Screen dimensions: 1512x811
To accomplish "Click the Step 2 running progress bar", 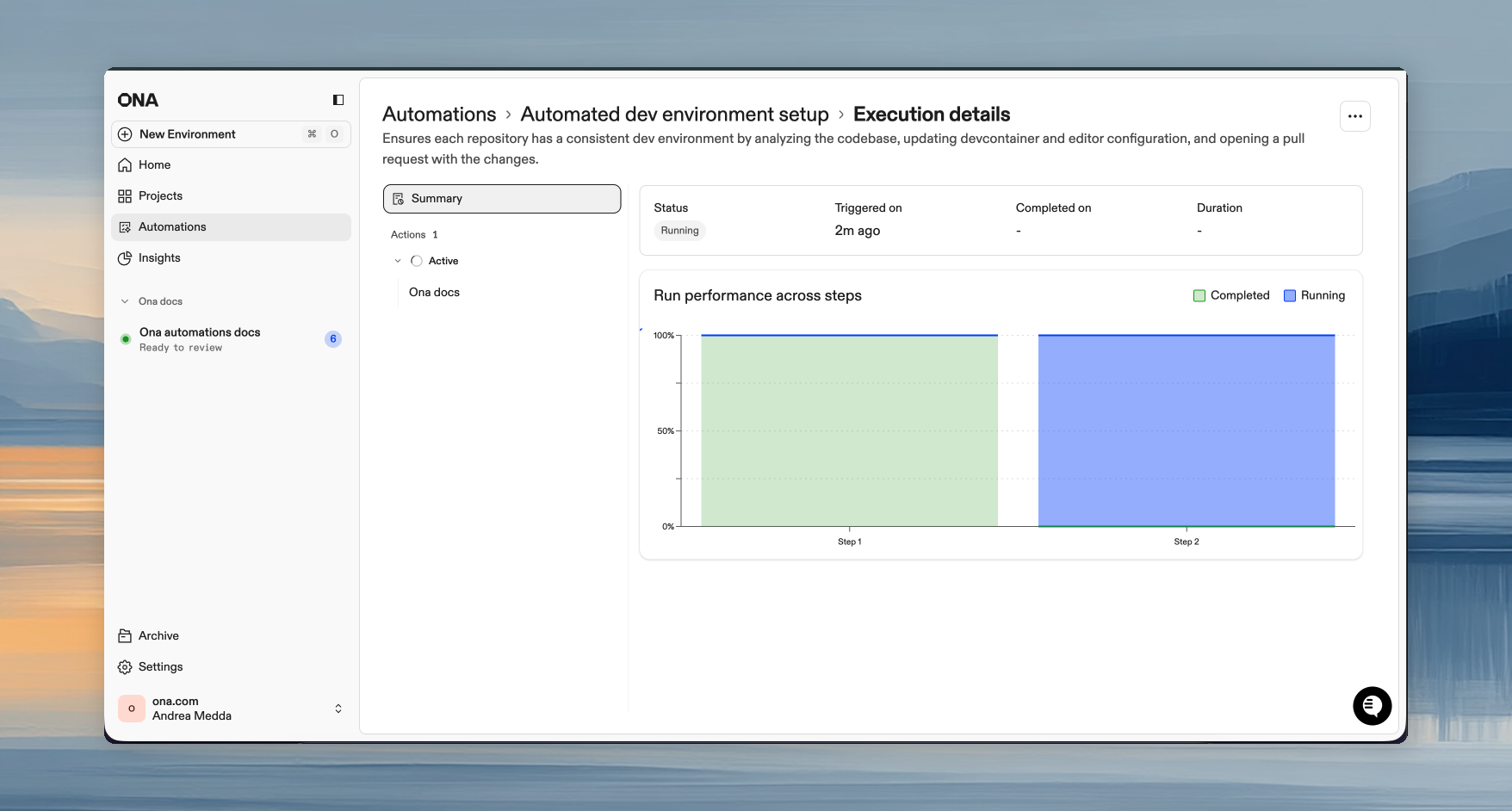I will point(1186,430).
